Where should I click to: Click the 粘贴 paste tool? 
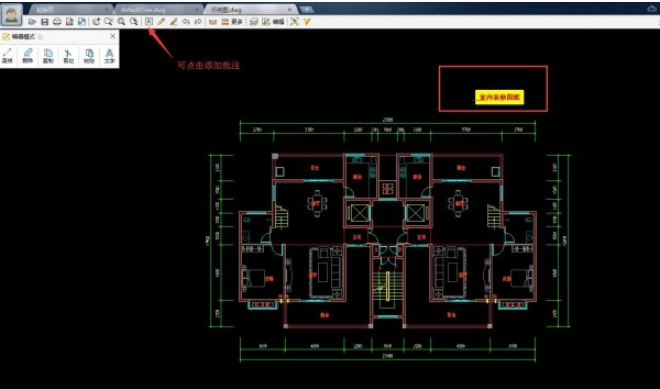89,56
